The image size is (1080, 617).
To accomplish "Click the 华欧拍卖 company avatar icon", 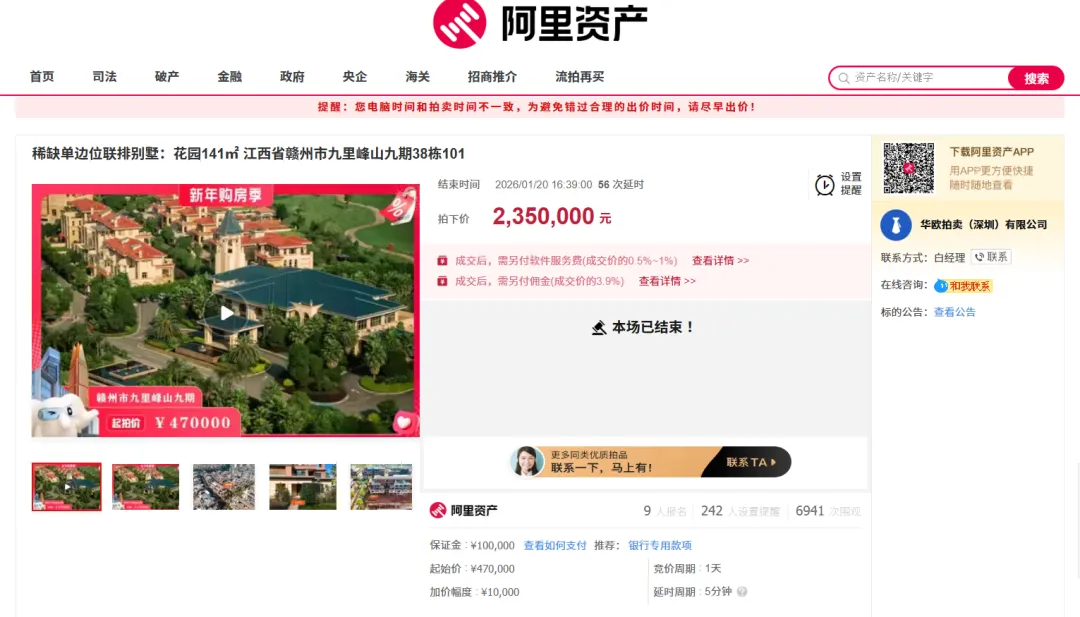I will pyautogui.click(x=895, y=225).
